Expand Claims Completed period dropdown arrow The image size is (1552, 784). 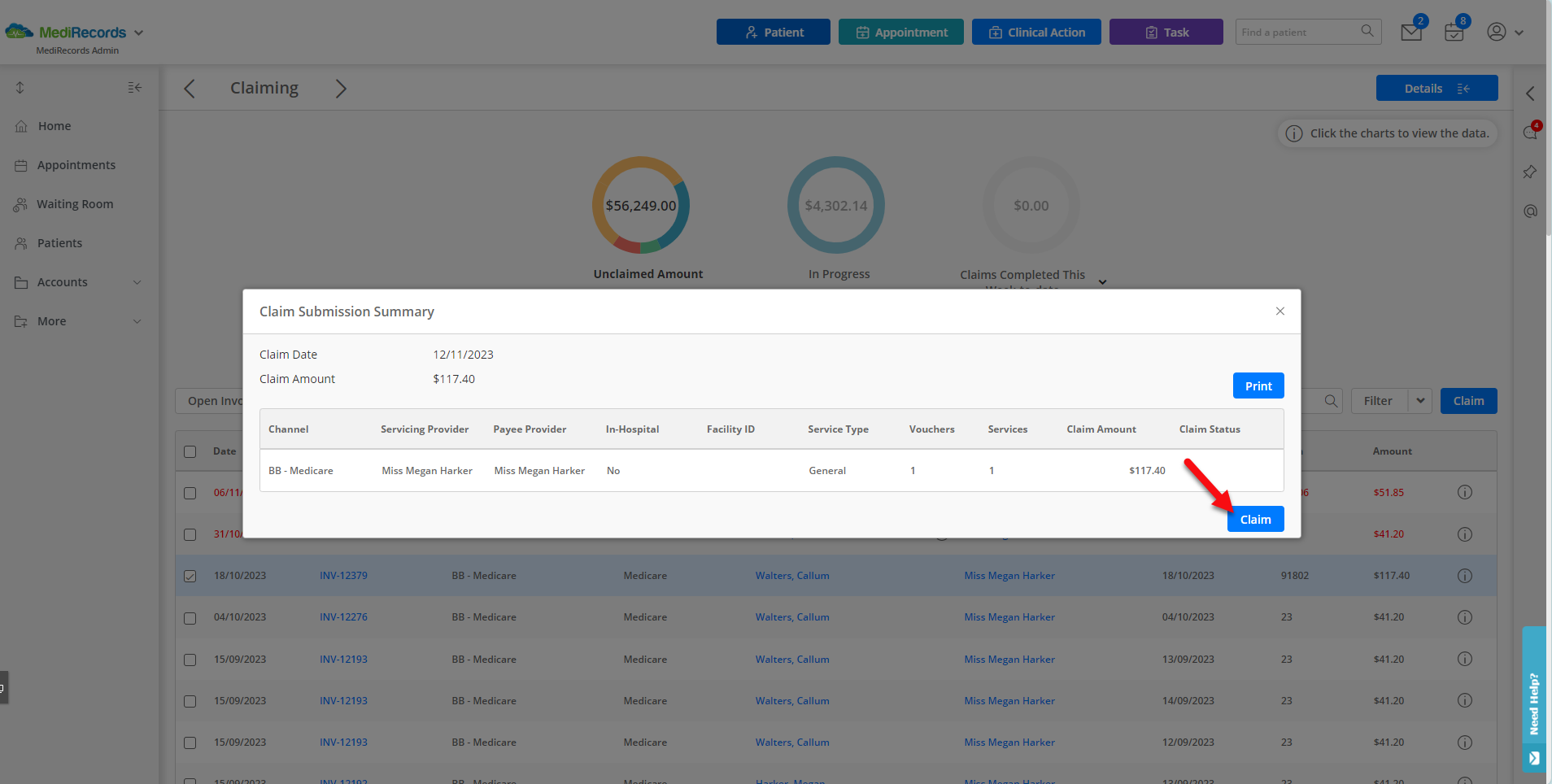click(1103, 282)
